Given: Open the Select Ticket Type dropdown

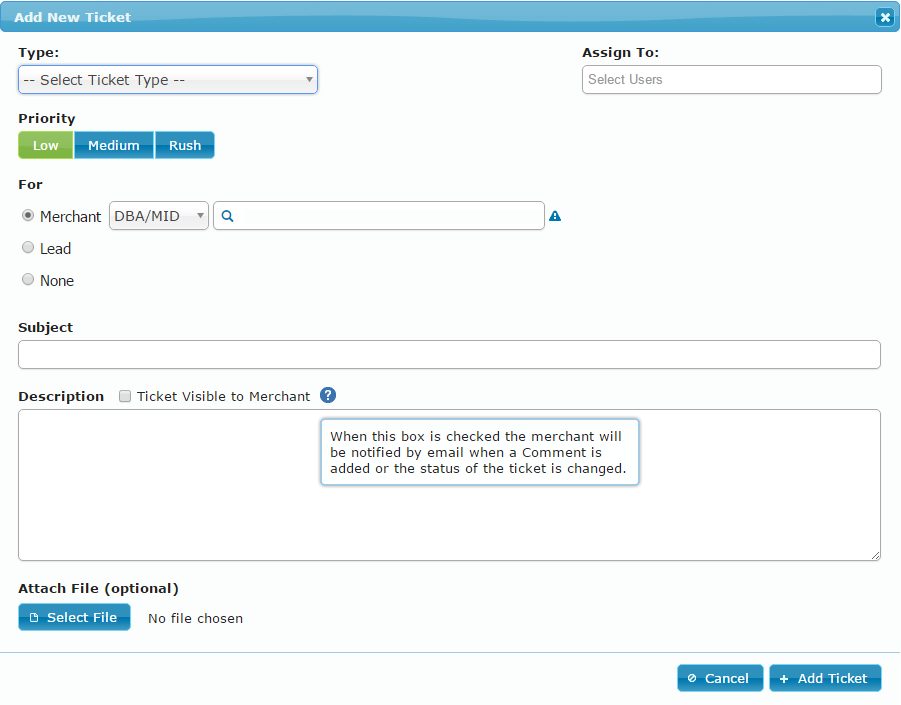Looking at the screenshot, I should [x=168, y=80].
